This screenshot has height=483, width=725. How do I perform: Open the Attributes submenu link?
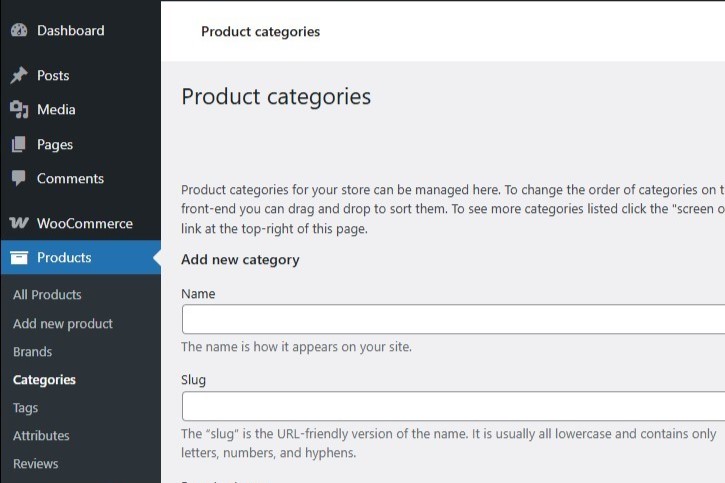pos(41,436)
